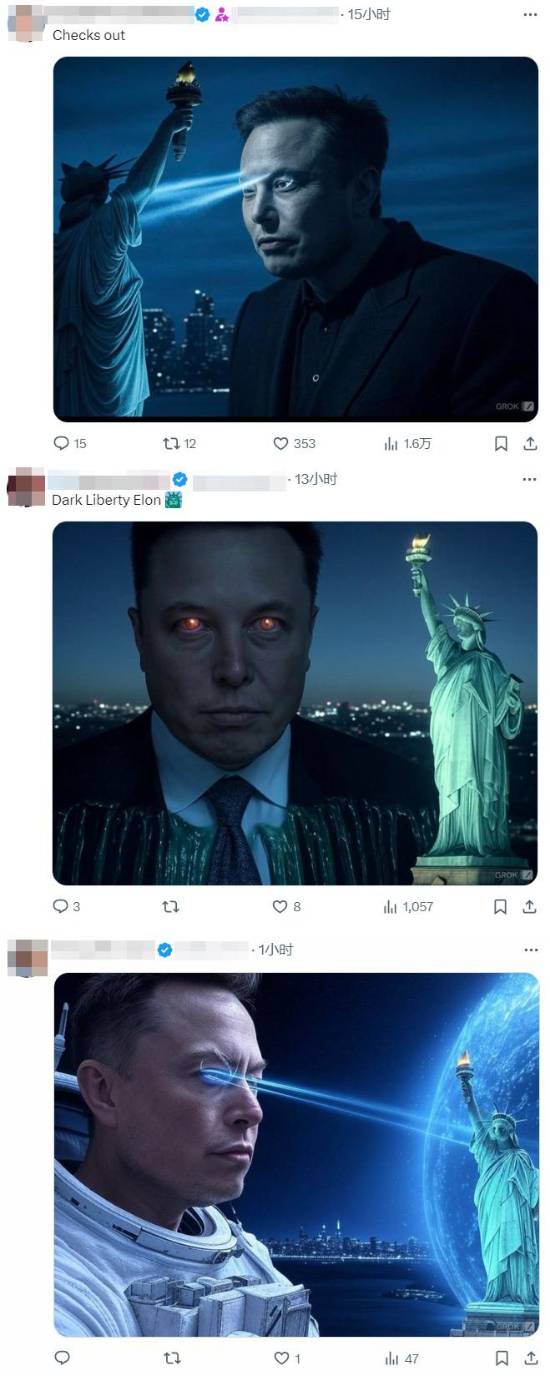Share the "Checks out" post

point(530,443)
